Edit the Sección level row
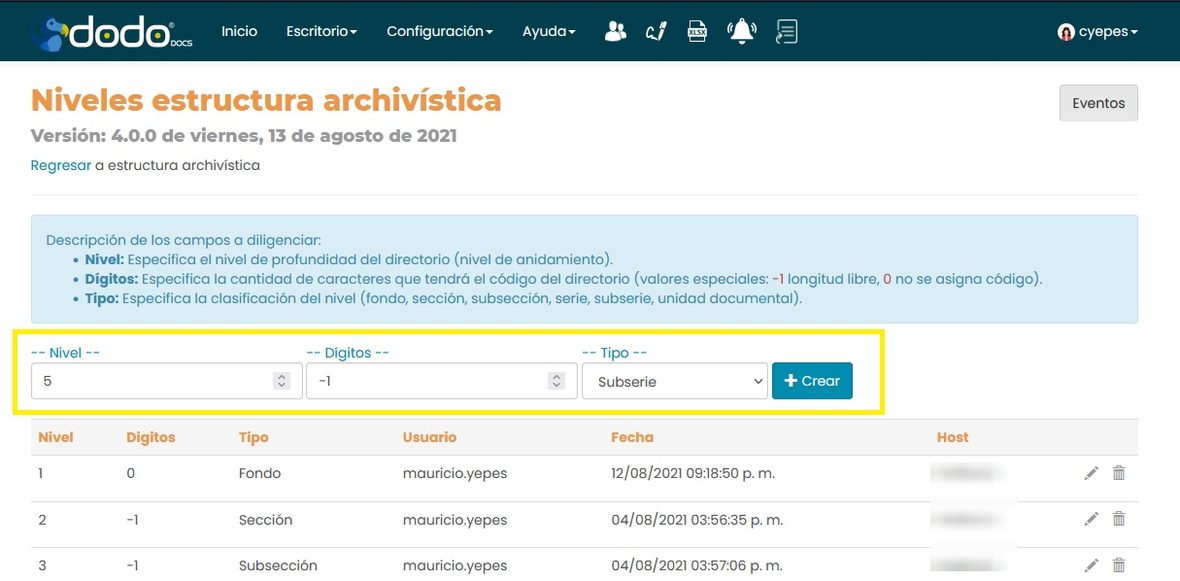 pos(1091,519)
